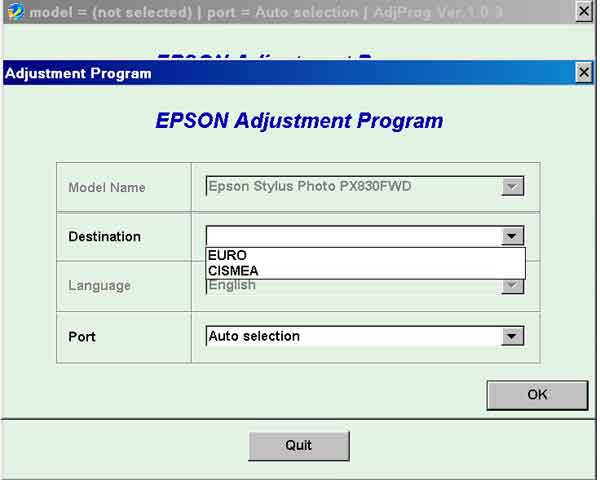Click the Model Name dropdown arrow
The width and height of the screenshot is (600, 480).
(x=512, y=186)
